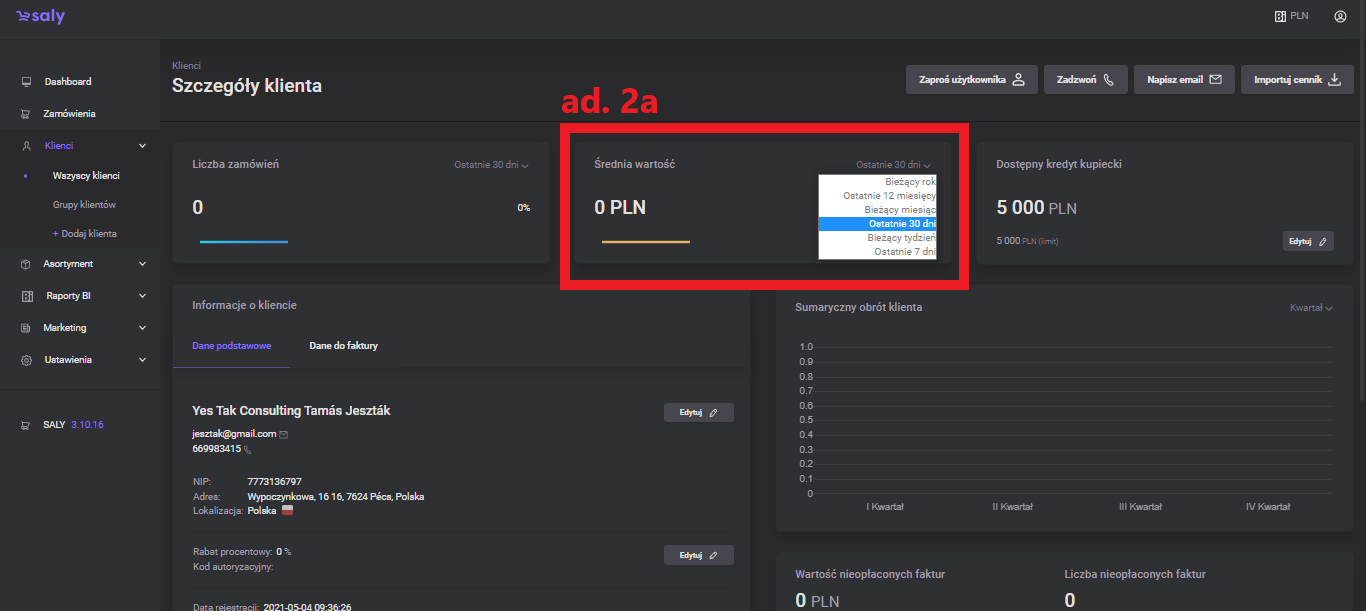Select the 'Dane podstawowe' tab
Image resolution: width=1366 pixels, height=611 pixels.
[231, 346]
